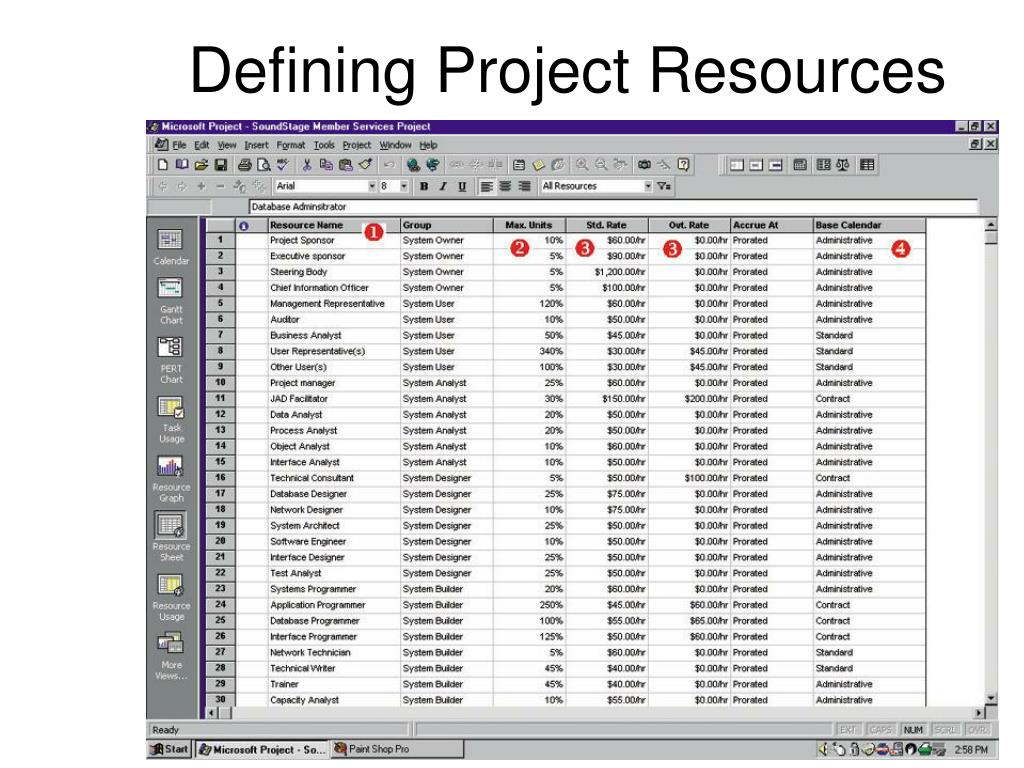Click the 340% Max. Units cell
The image size is (1024, 768).
click(x=529, y=351)
